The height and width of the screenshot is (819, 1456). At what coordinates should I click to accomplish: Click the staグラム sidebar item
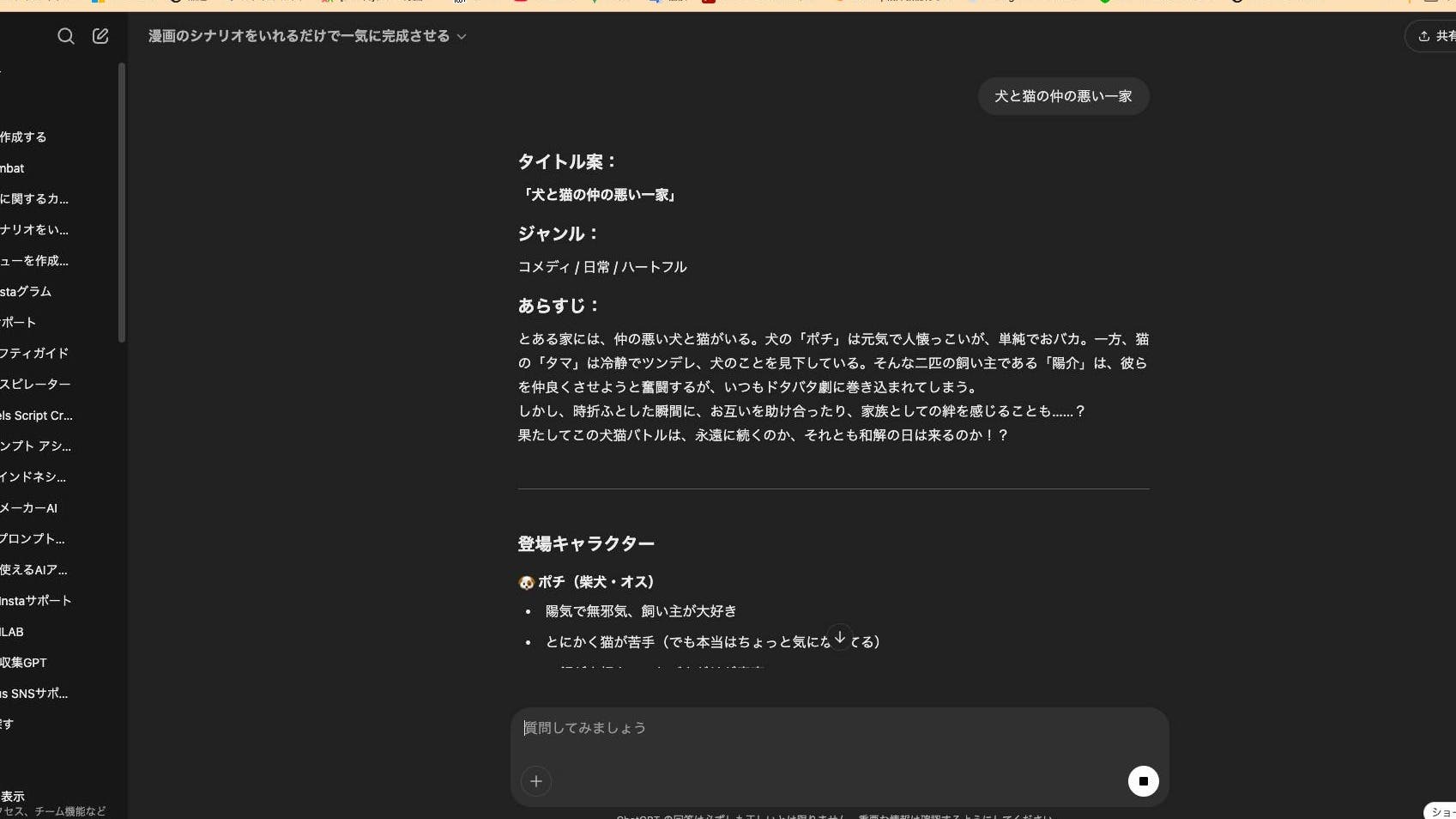click(x=26, y=292)
